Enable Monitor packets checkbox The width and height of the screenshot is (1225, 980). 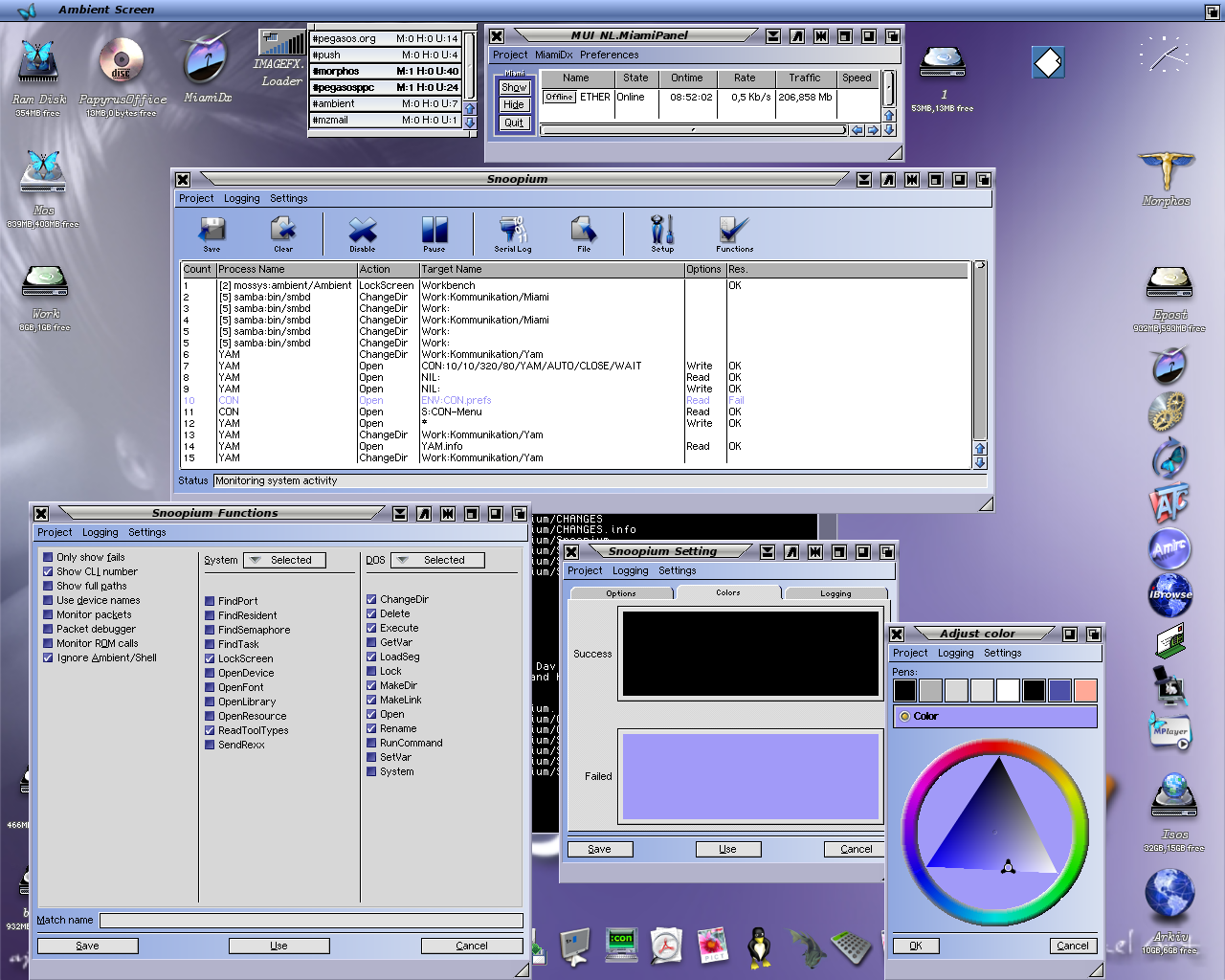[48, 614]
